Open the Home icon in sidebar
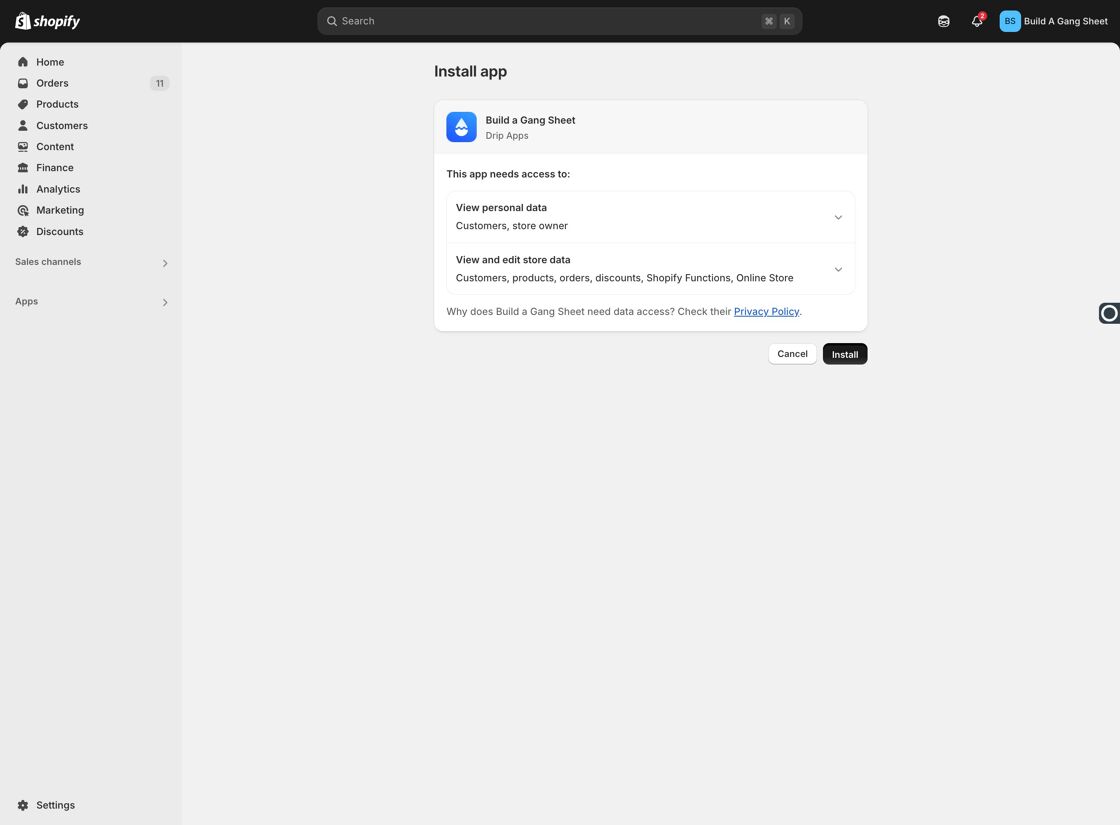The width and height of the screenshot is (1120, 825). point(23,62)
